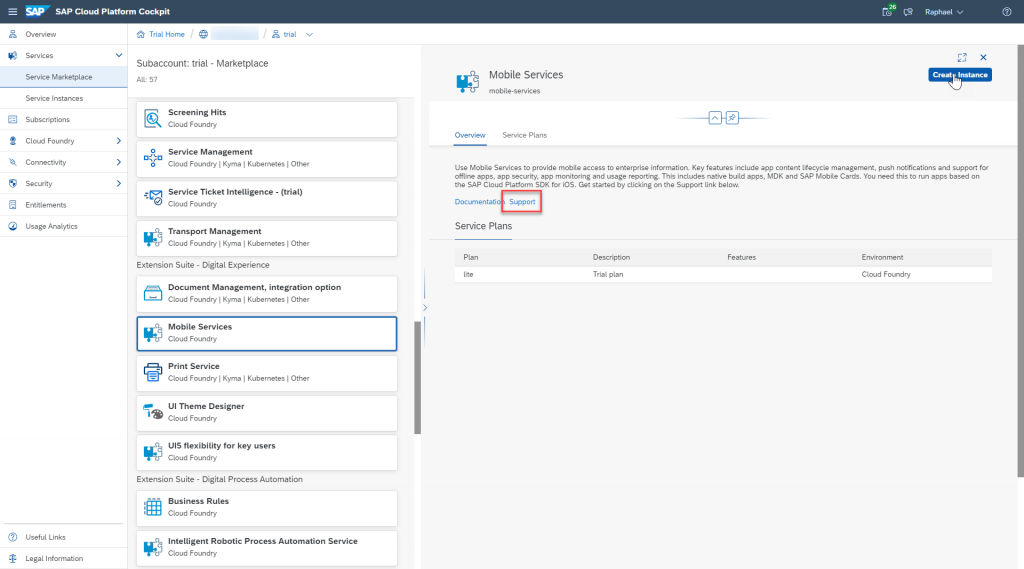Select the Print Service tile title
The image size is (1024, 569).
point(193,366)
